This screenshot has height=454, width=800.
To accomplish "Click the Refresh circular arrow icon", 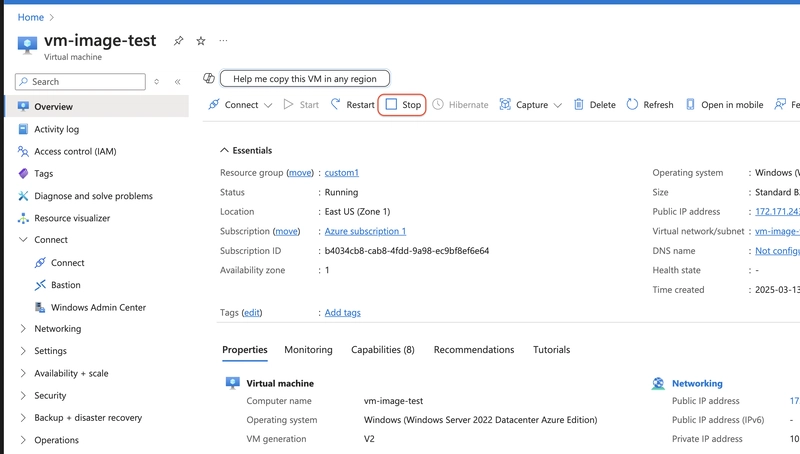I will click(x=632, y=105).
